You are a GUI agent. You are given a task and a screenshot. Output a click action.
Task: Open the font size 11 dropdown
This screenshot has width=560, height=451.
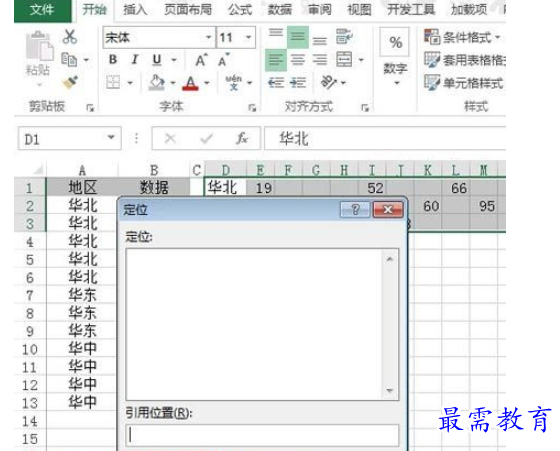pos(248,37)
